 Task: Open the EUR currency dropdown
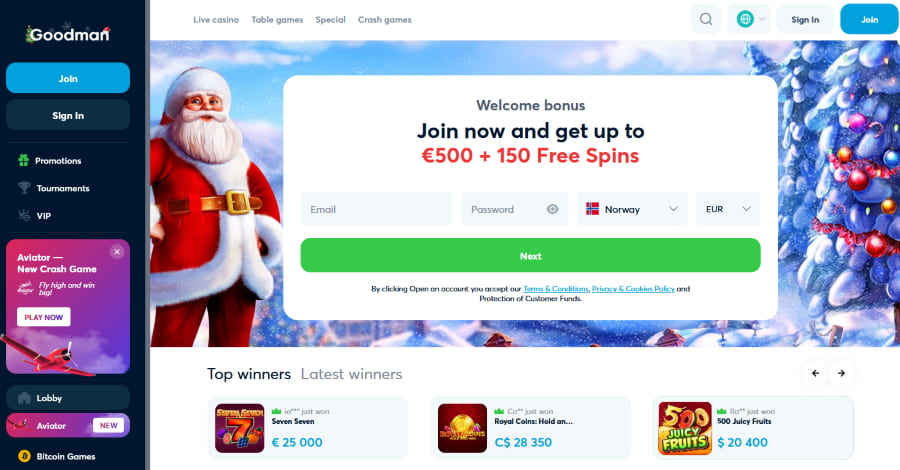coord(728,209)
